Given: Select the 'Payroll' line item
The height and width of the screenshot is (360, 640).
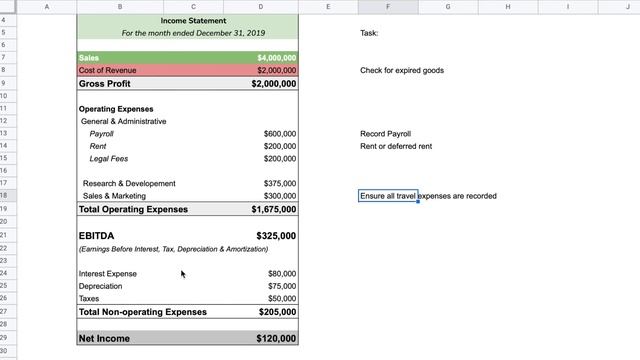Looking at the screenshot, I should (101, 134).
